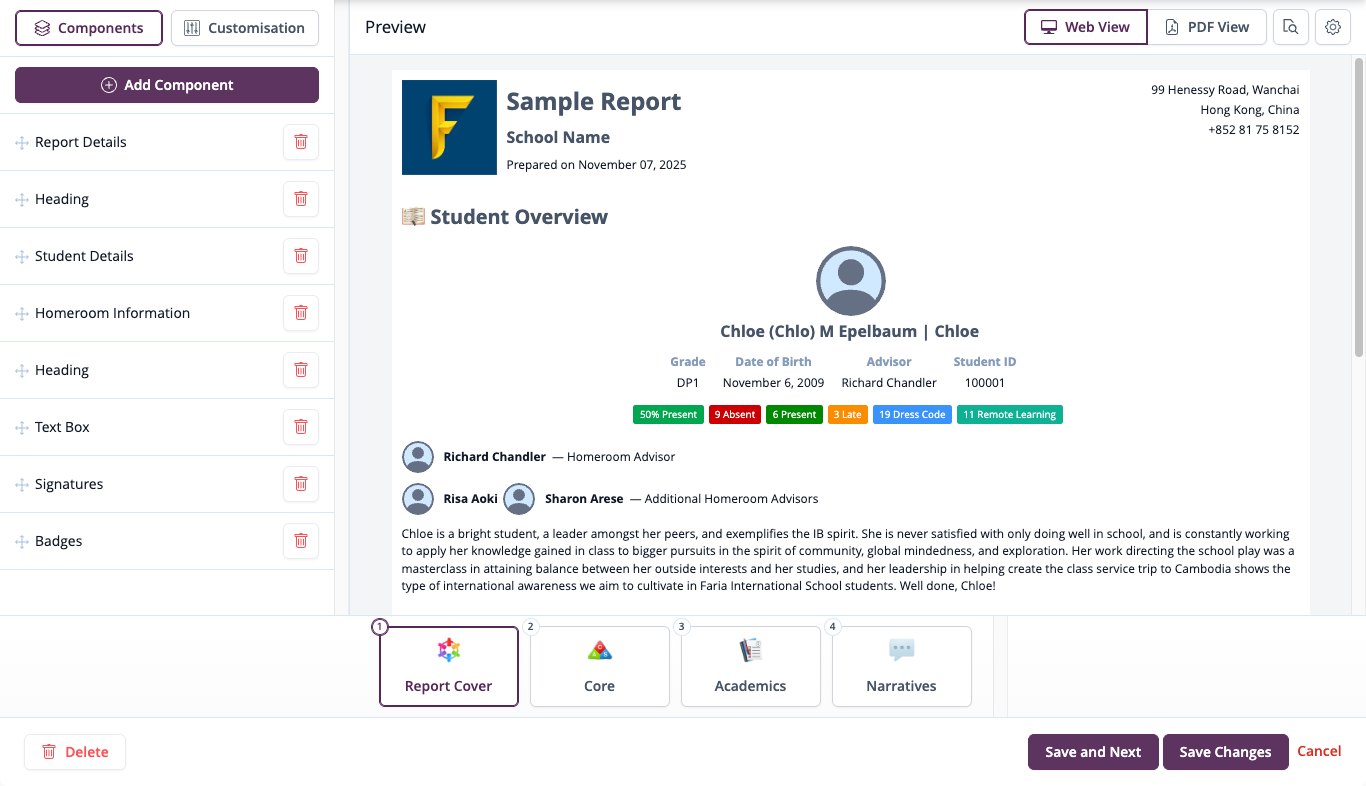Click the 'Sample Report' title text
The height and width of the screenshot is (786, 1366).
pyautogui.click(x=594, y=102)
